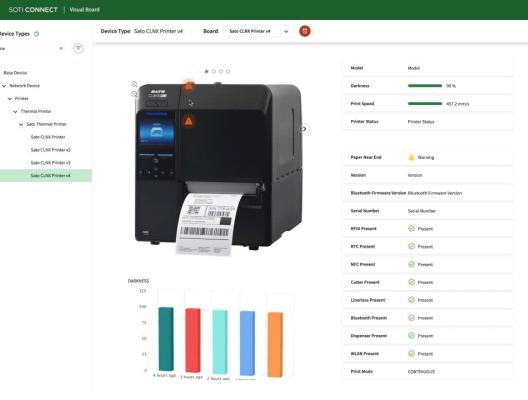Click the Print Mode CONTINUOUS value
The height and width of the screenshot is (400, 528).
point(421,371)
